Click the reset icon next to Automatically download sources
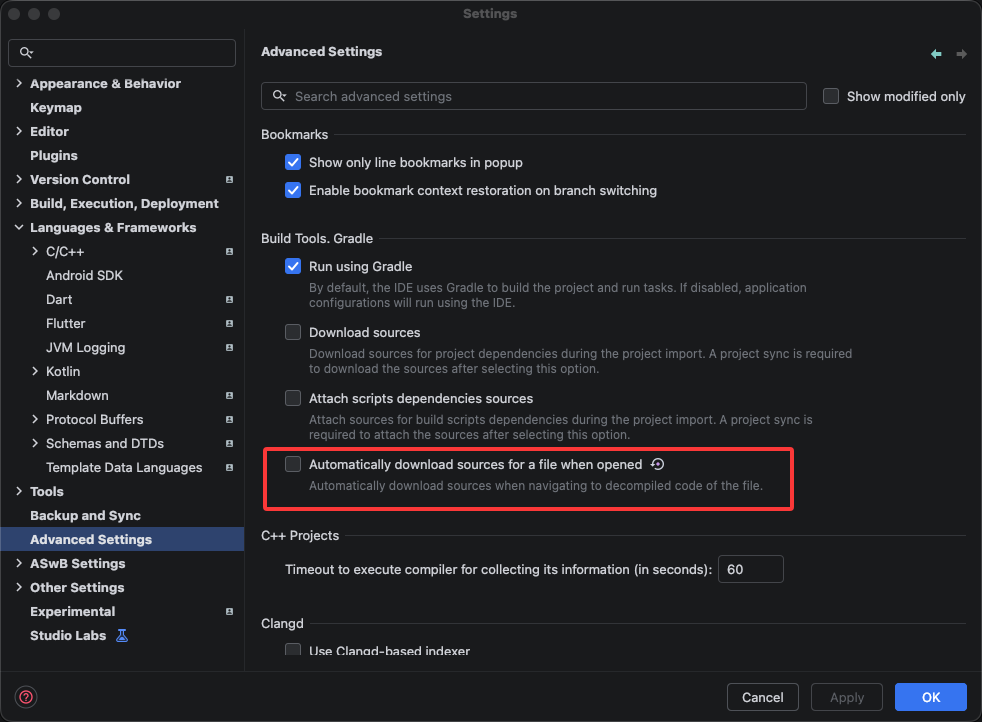This screenshot has height=722, width=982. coord(657,464)
